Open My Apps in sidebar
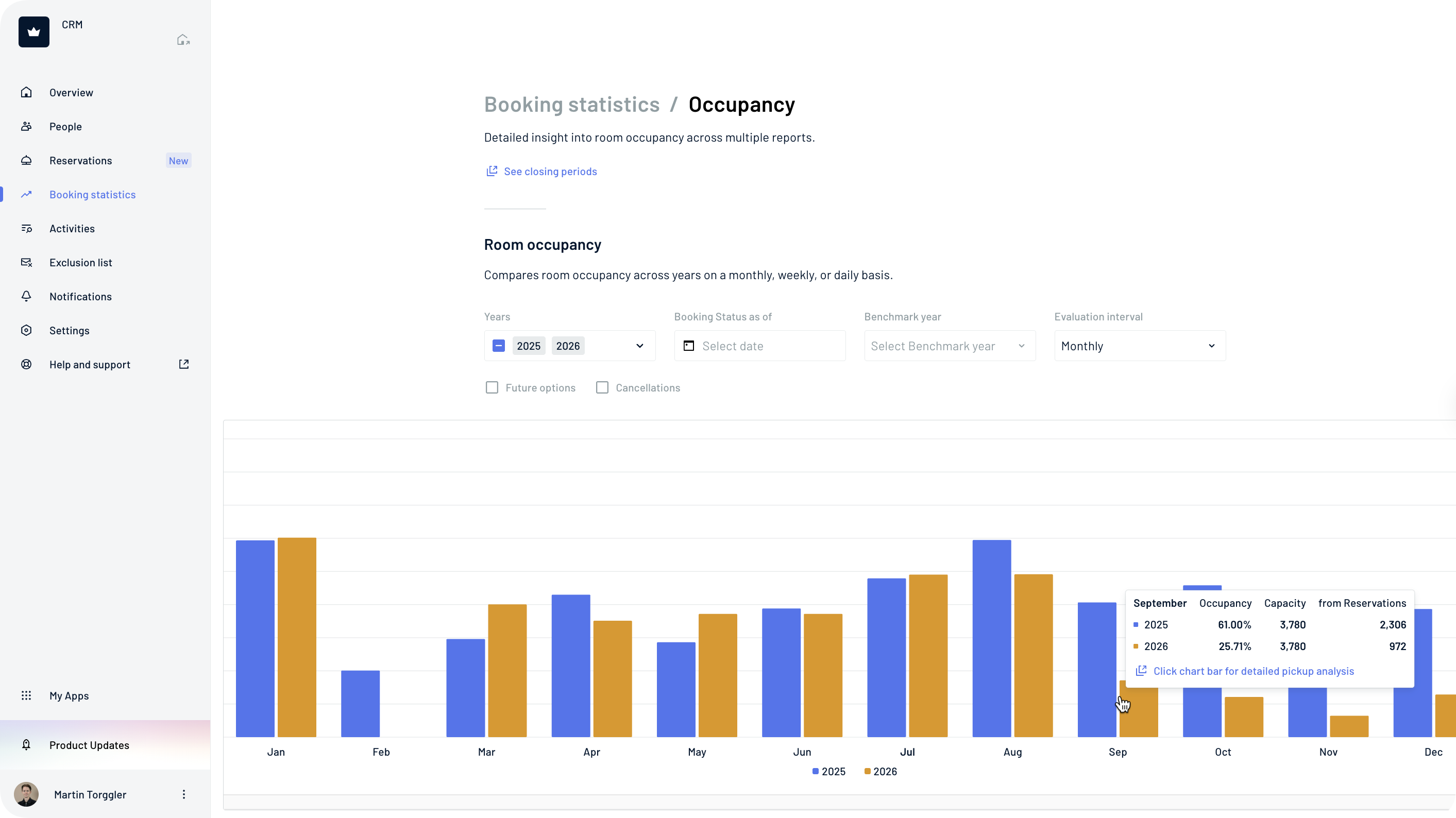The width and height of the screenshot is (1456, 818). 105,695
